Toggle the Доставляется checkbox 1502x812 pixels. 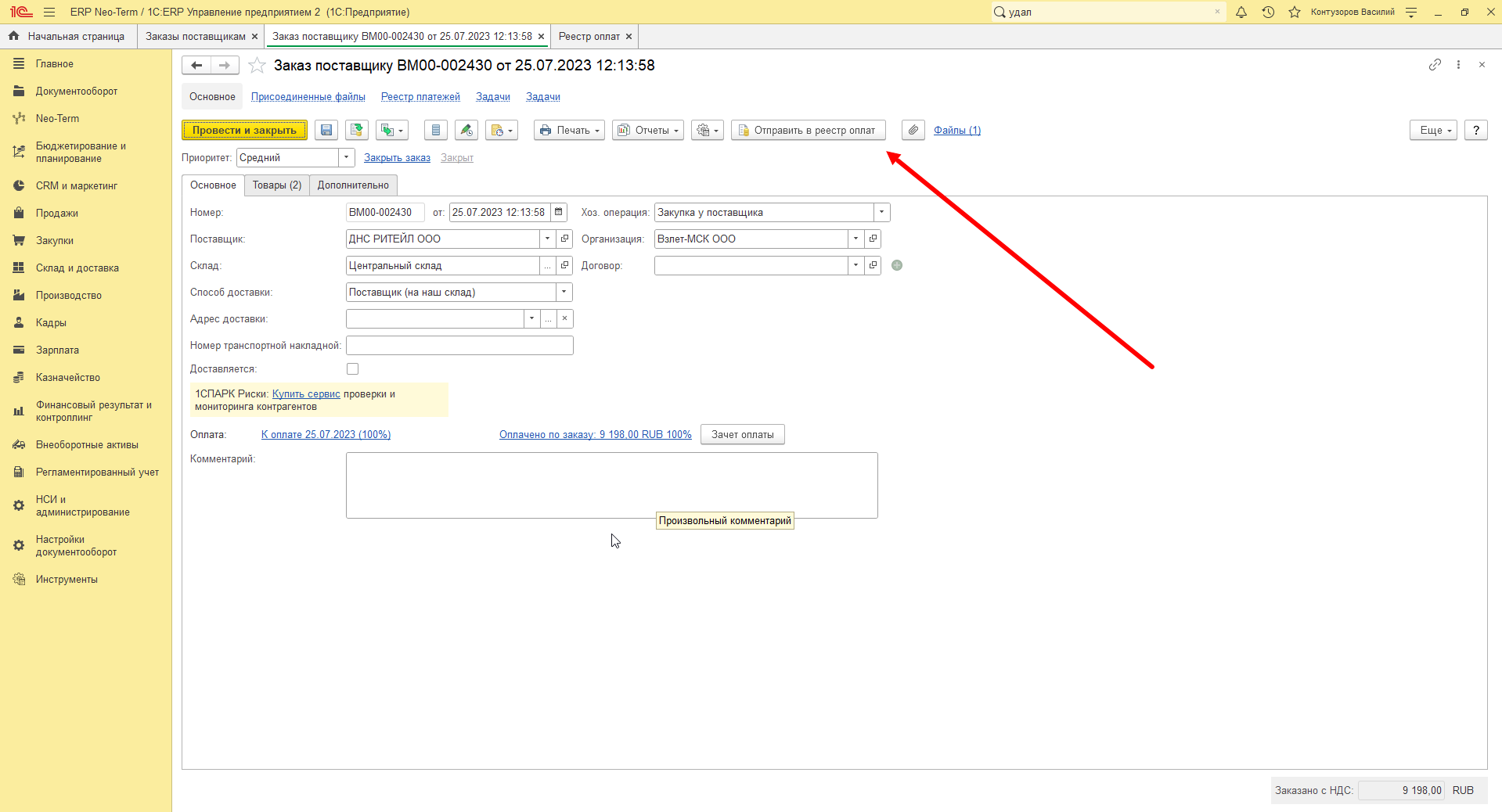click(353, 368)
